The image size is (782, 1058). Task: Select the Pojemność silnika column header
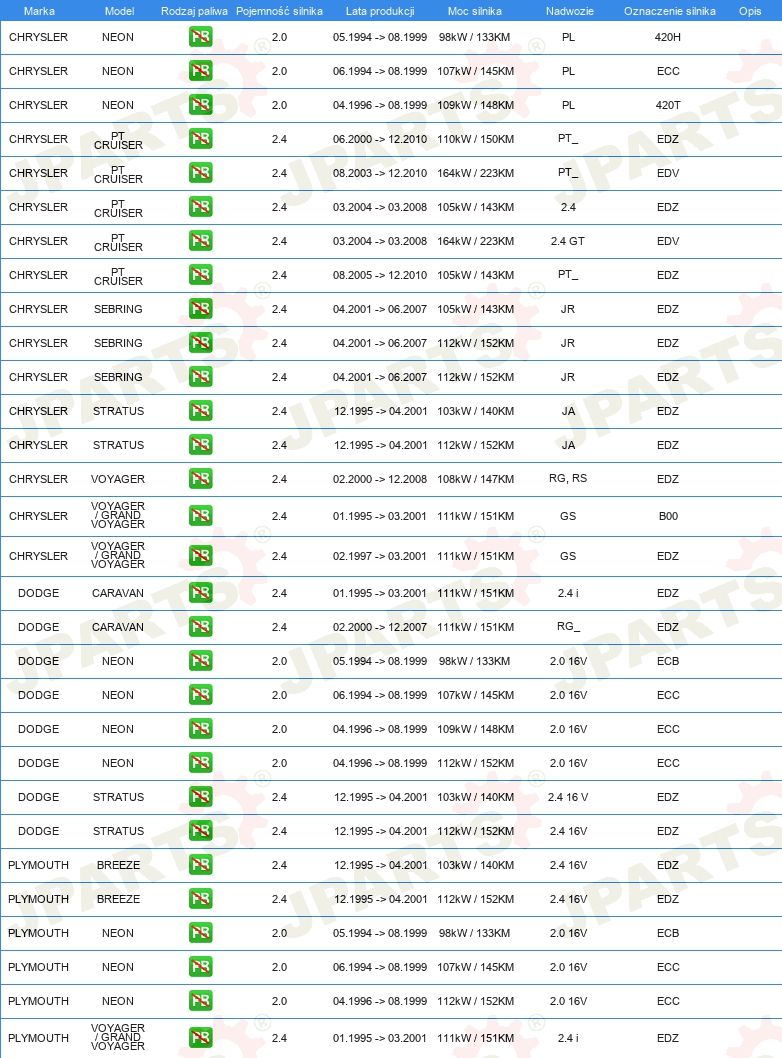279,11
